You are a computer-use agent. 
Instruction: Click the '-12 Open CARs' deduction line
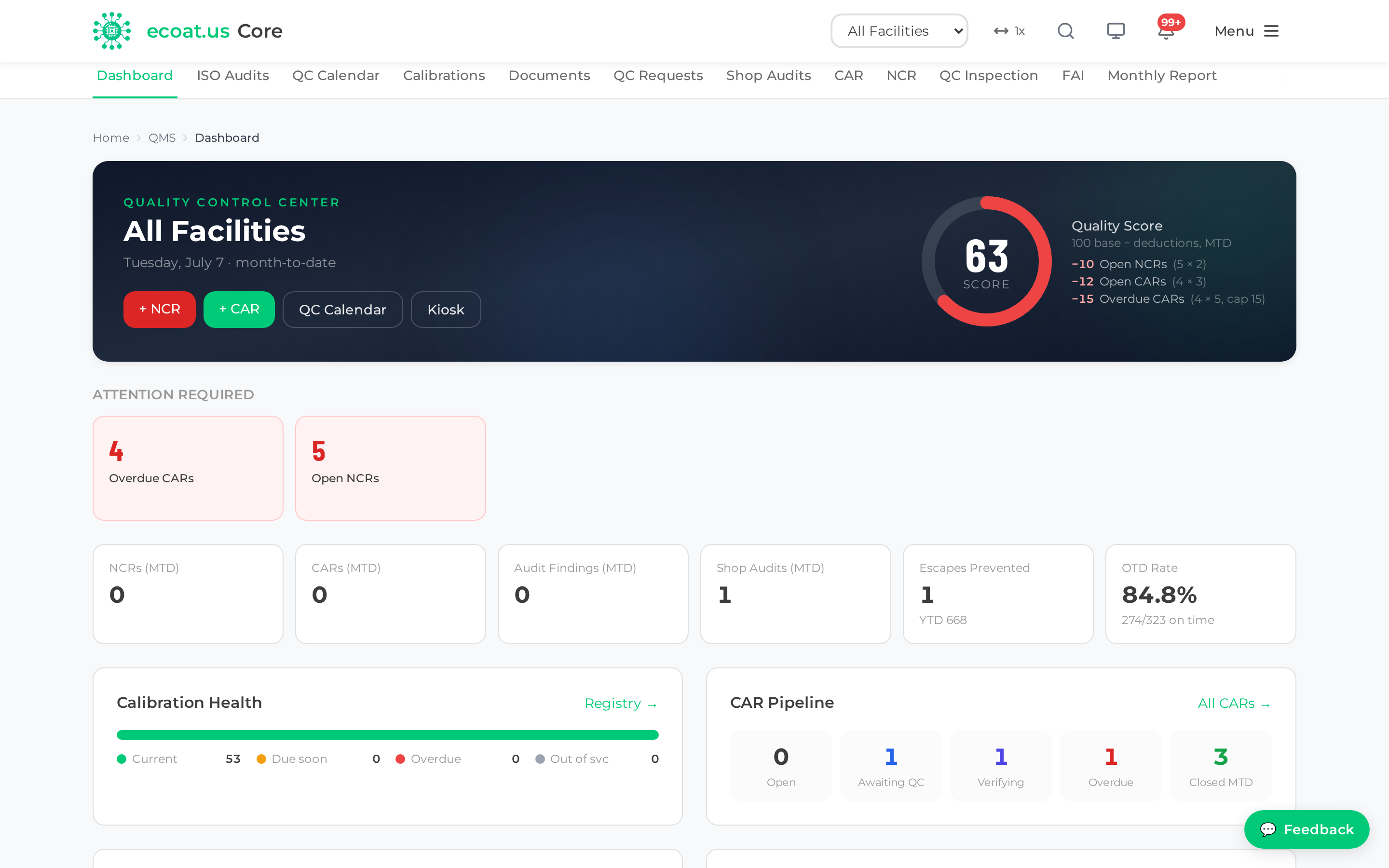point(1139,282)
